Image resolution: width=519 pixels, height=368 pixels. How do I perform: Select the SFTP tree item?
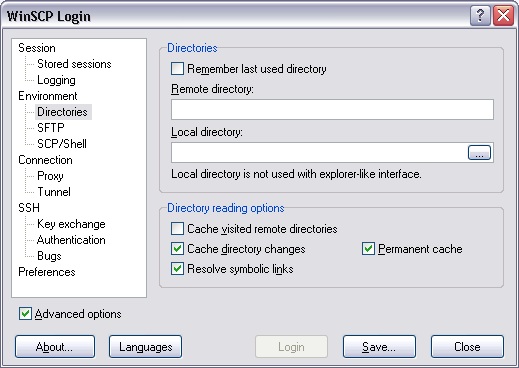coord(51,128)
